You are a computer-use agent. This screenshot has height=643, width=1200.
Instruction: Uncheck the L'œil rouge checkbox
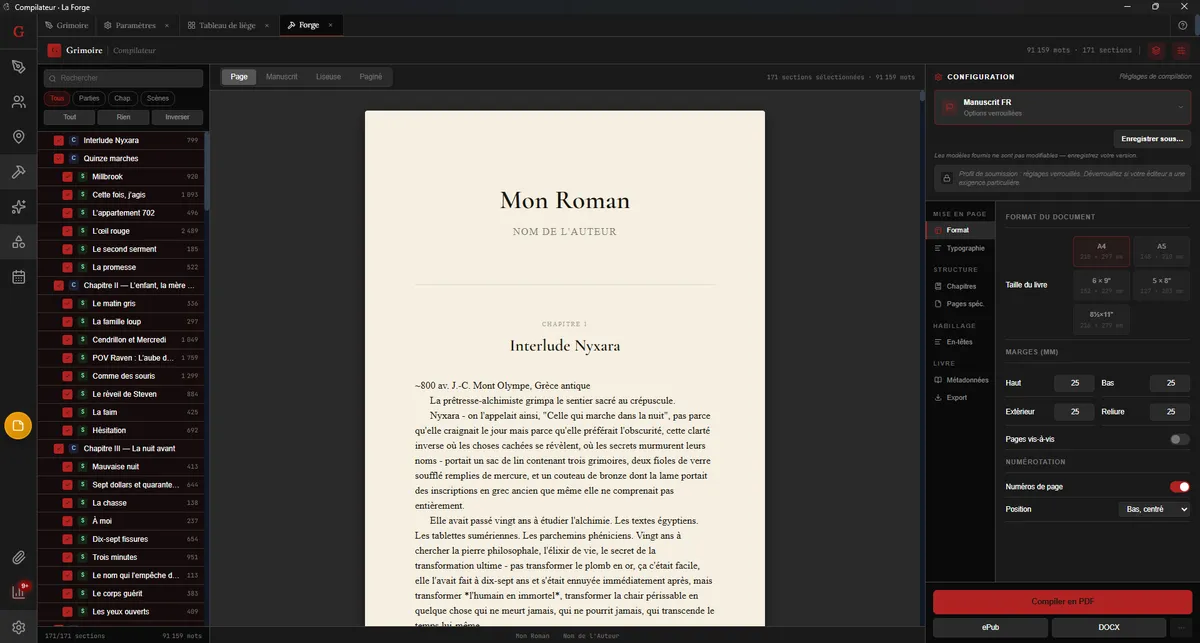[67, 231]
